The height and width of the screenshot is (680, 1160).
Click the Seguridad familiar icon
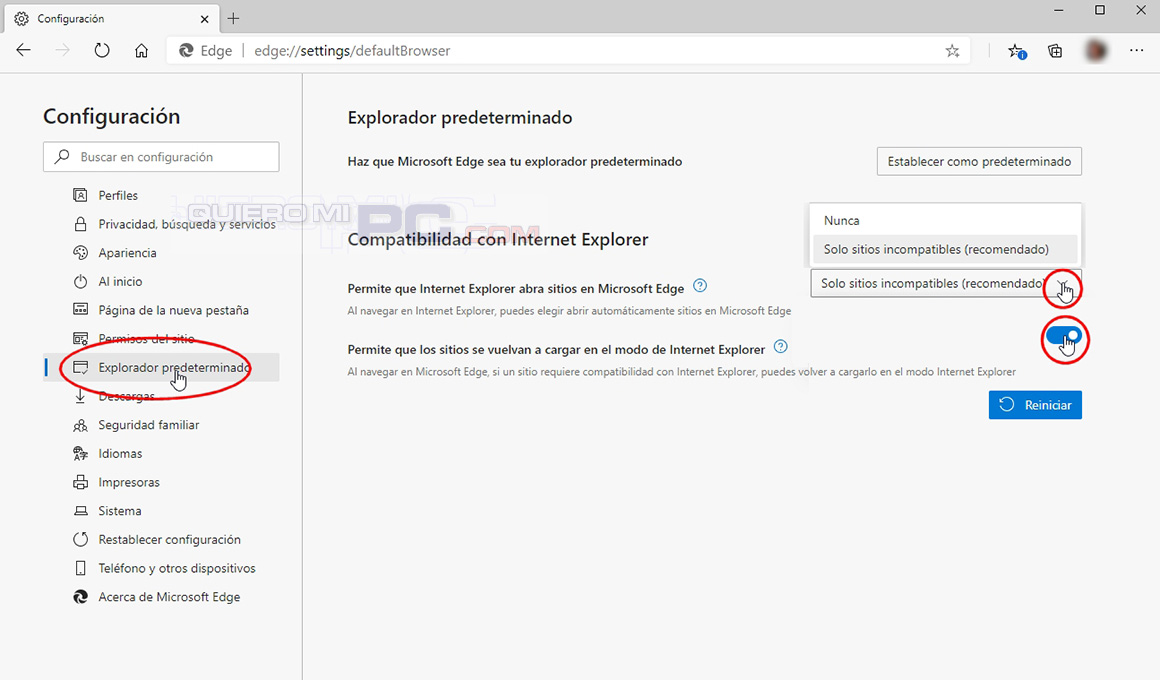coord(80,425)
